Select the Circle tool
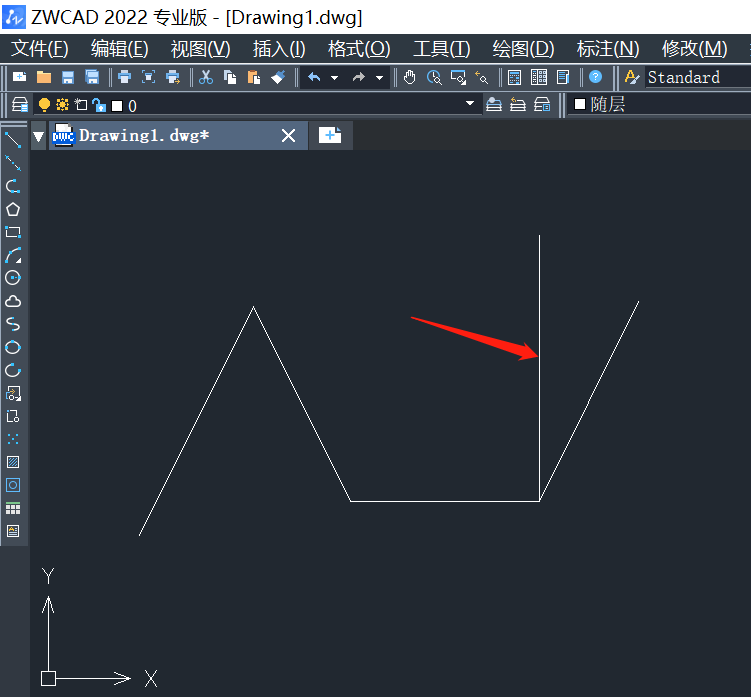Screen dimensions: 751x697 13,278
